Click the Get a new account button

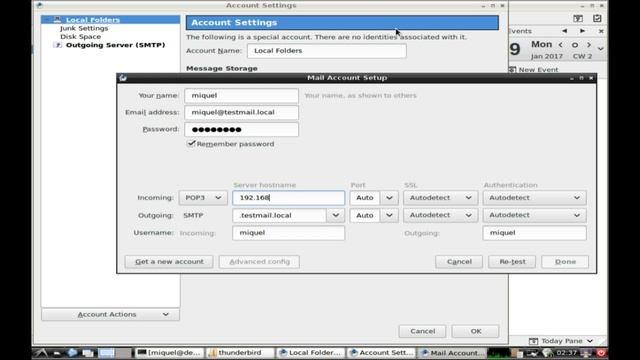pyautogui.click(x=169, y=262)
